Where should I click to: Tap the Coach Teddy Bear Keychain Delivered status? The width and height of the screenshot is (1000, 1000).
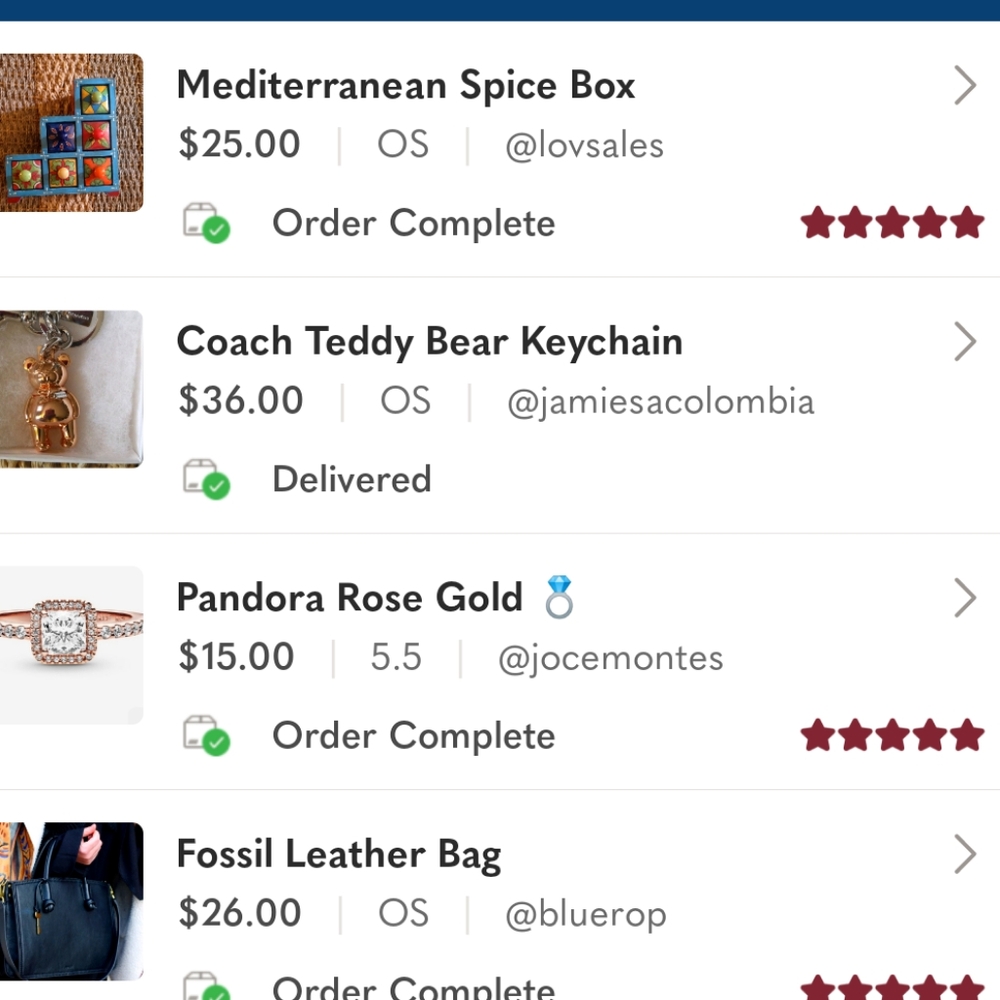pyautogui.click(x=351, y=479)
